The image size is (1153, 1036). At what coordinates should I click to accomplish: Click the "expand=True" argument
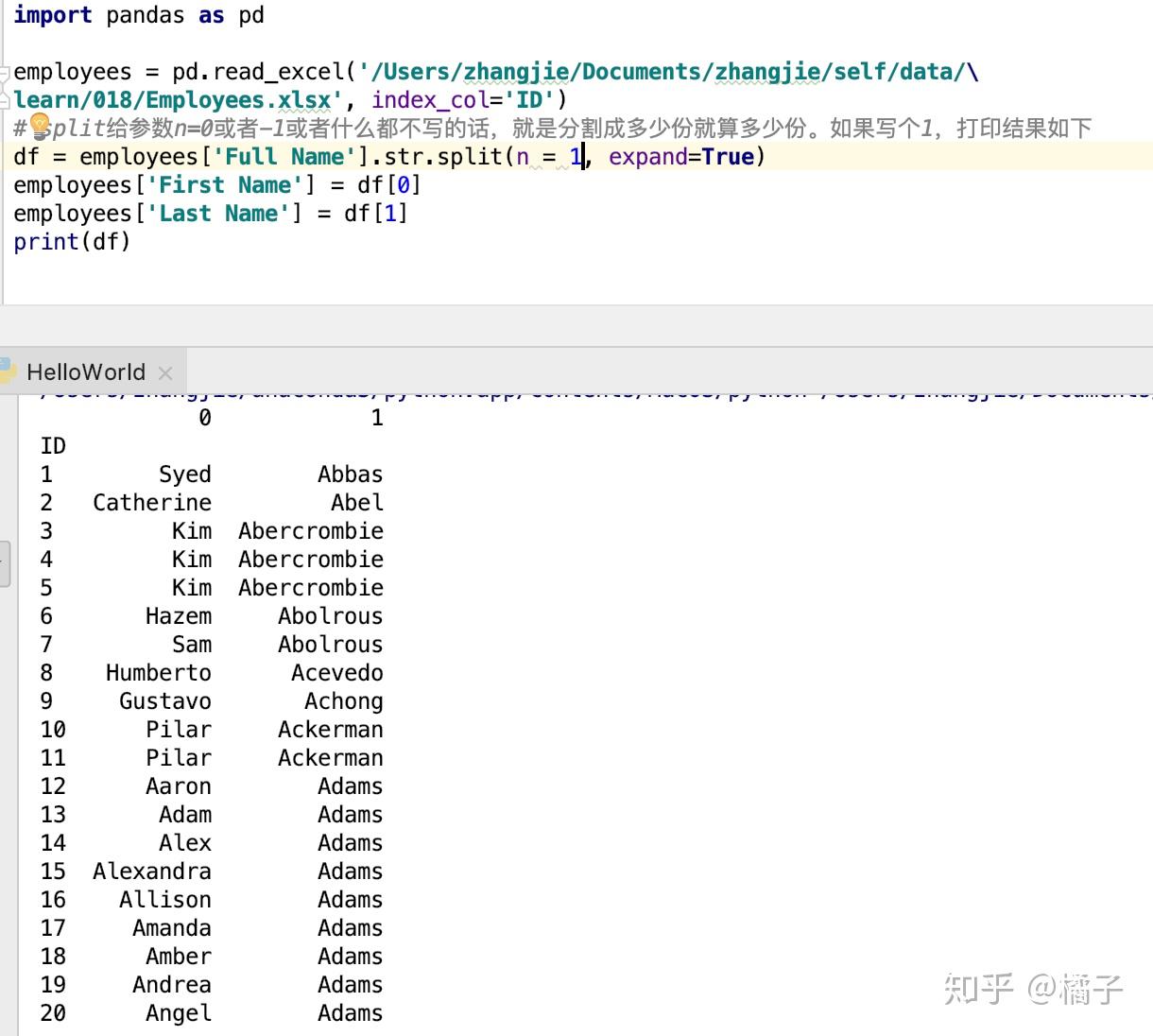[x=680, y=157]
